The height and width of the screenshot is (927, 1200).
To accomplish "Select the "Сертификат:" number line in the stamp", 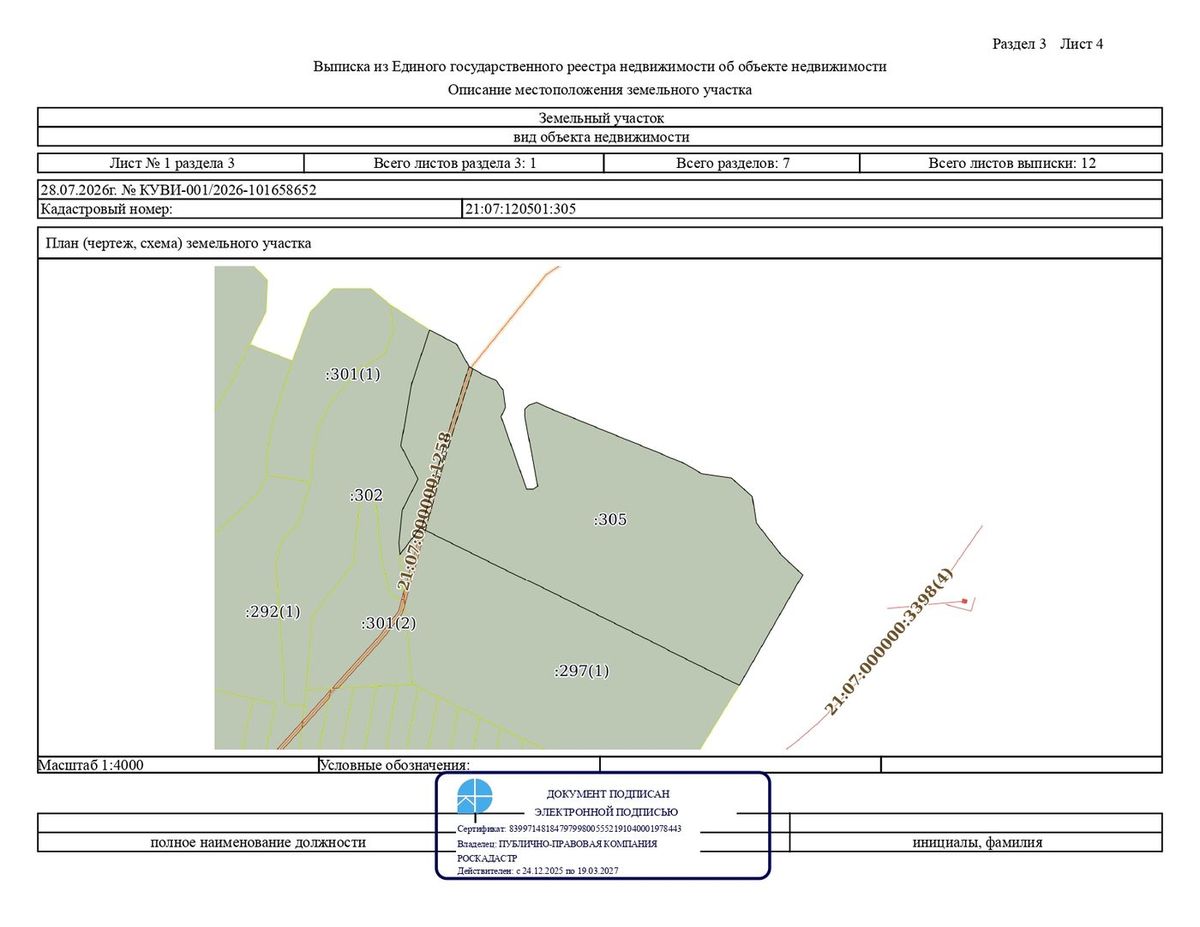I will pyautogui.click(x=569, y=829).
